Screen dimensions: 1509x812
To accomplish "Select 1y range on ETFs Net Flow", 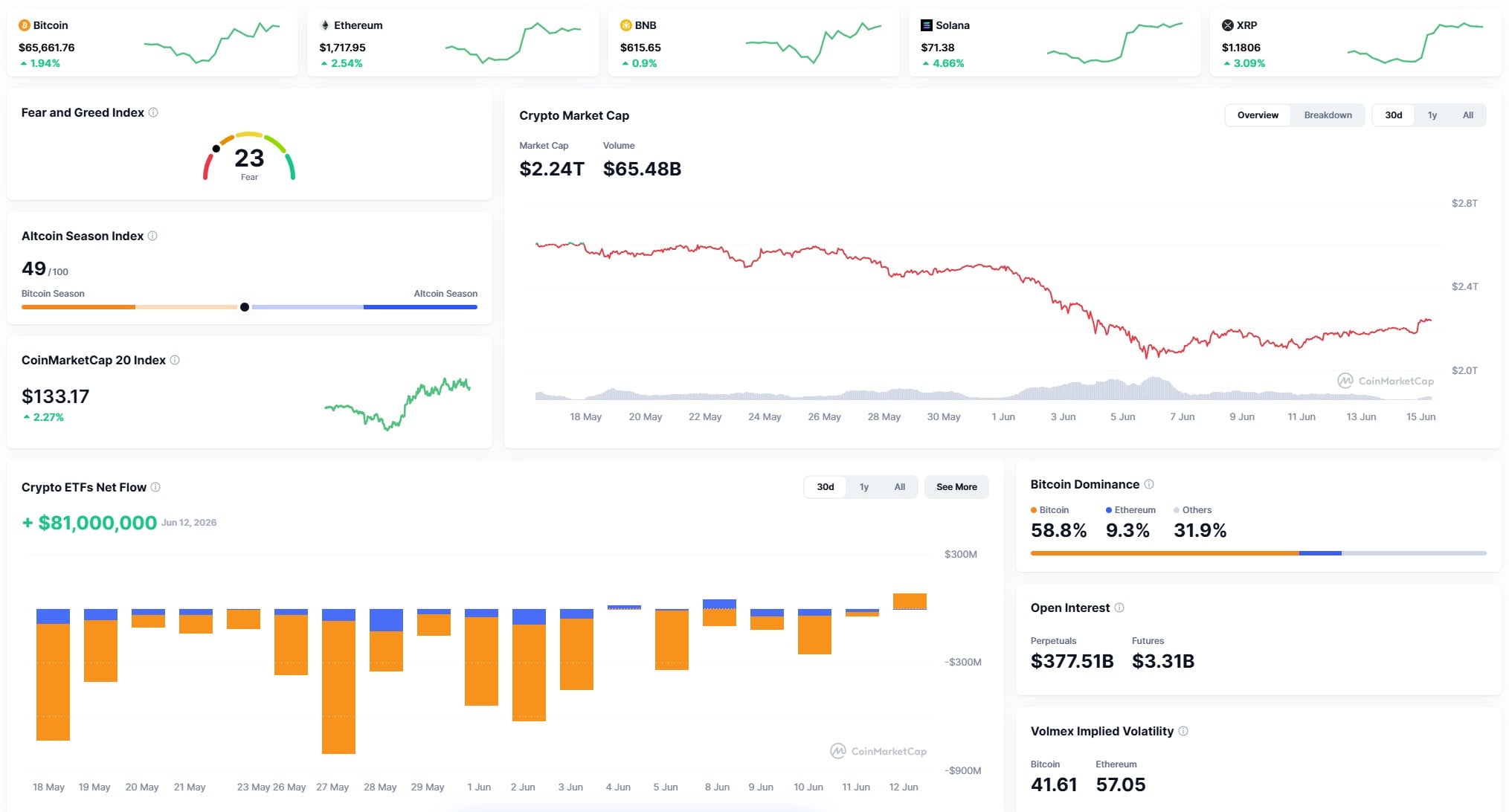I will tap(864, 487).
